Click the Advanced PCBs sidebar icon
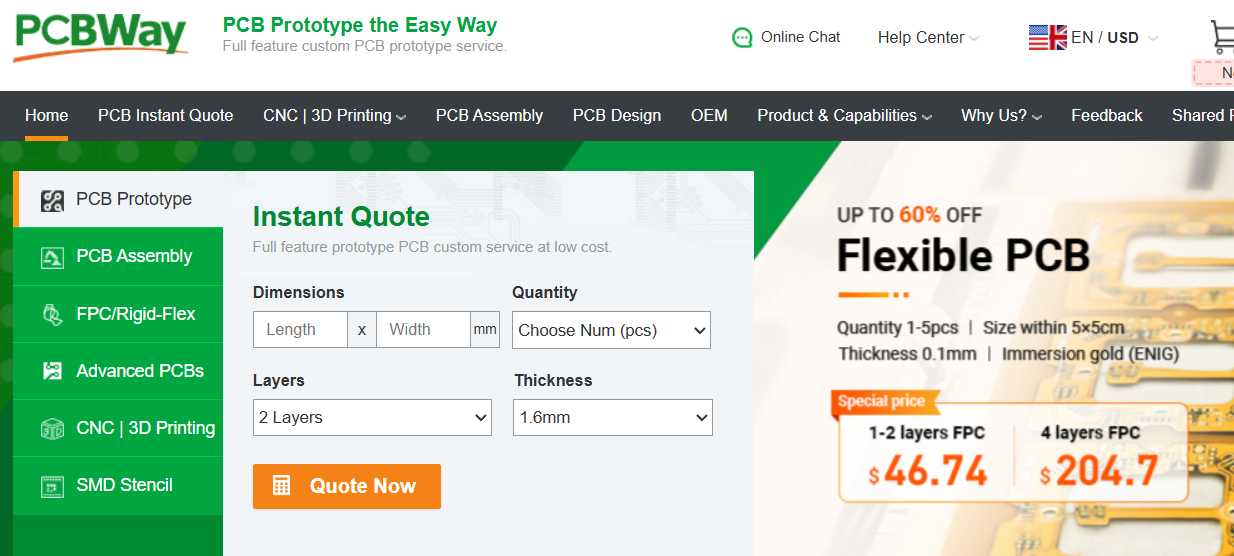Image resolution: width=1234 pixels, height=556 pixels. (x=52, y=371)
